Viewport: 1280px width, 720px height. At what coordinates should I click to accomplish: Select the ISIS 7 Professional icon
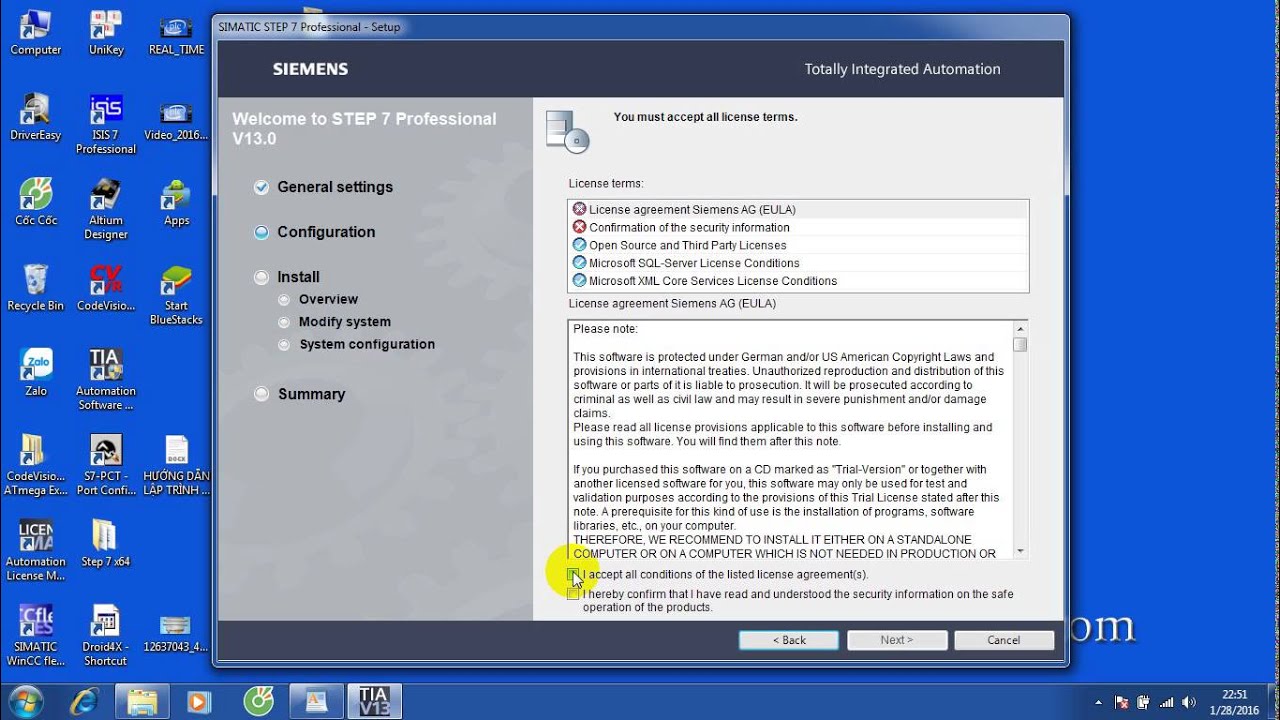click(x=105, y=125)
